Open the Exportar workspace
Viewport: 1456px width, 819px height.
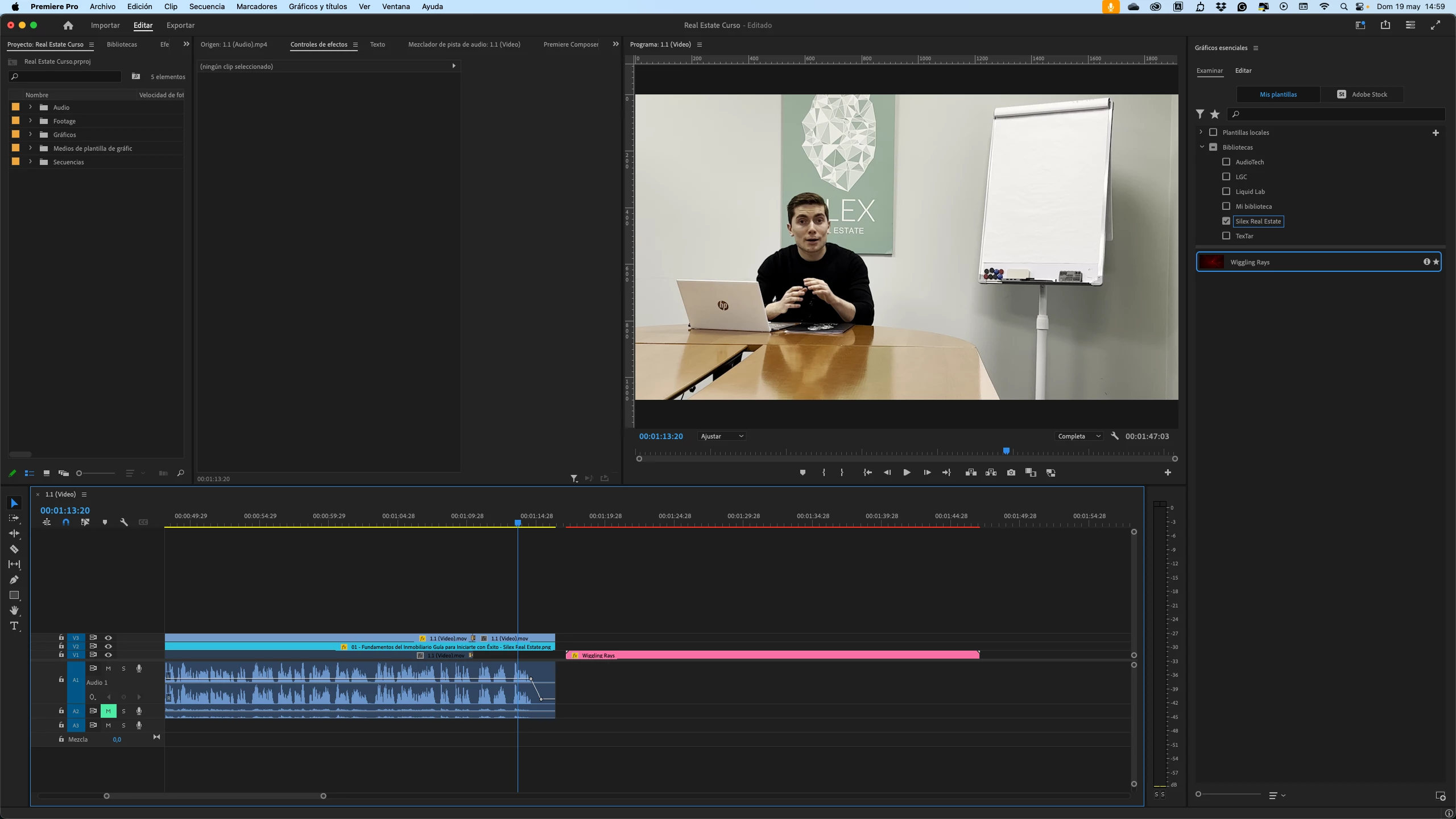[180, 25]
